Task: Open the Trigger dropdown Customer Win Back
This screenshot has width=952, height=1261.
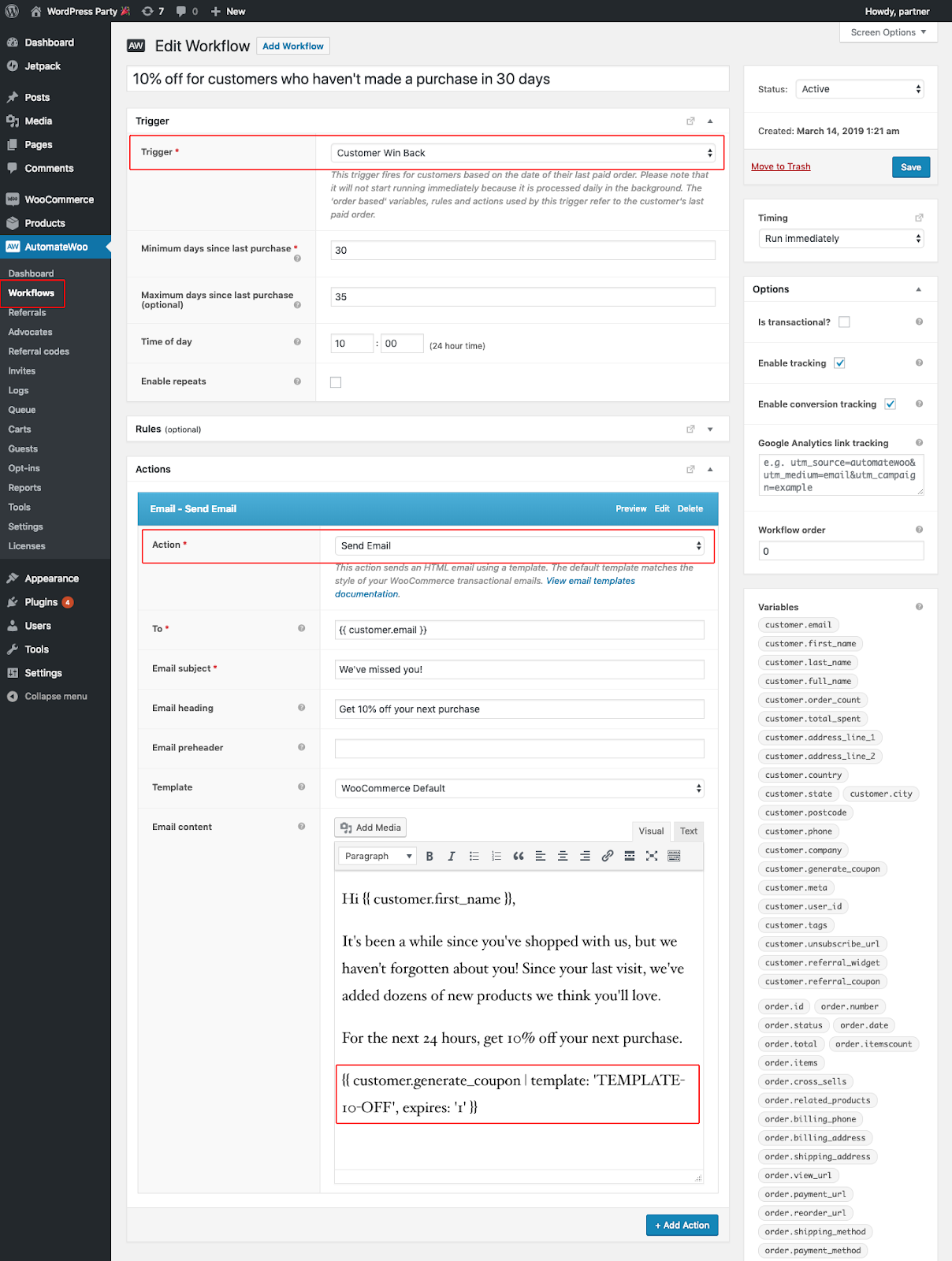Action: tap(522, 153)
